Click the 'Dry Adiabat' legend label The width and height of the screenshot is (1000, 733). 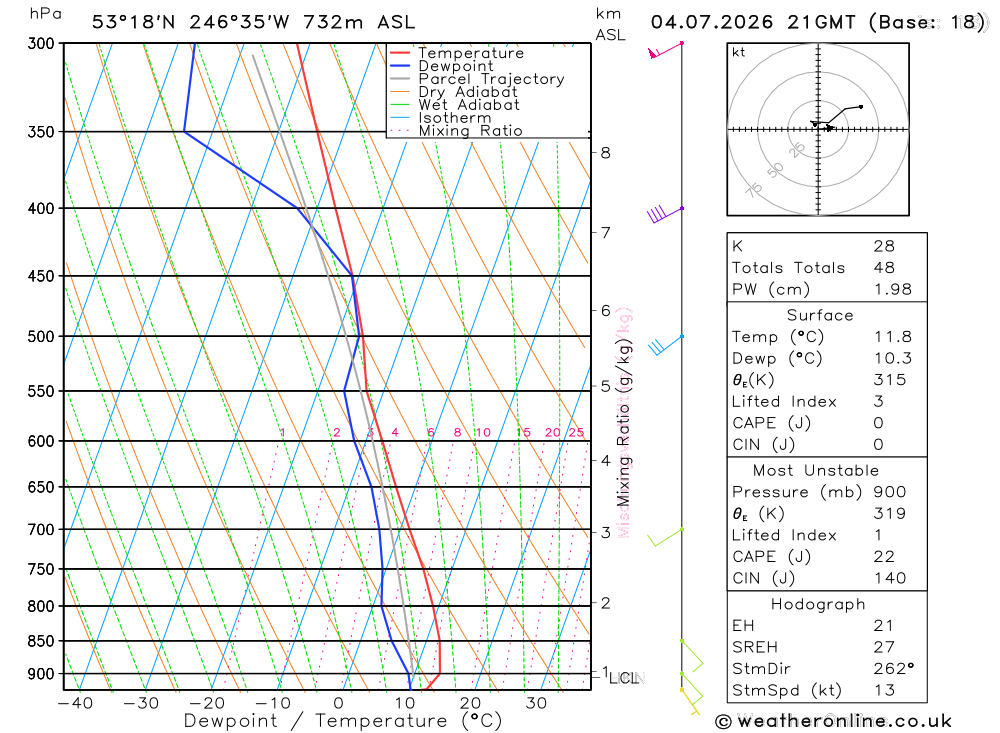pyautogui.click(x=468, y=92)
